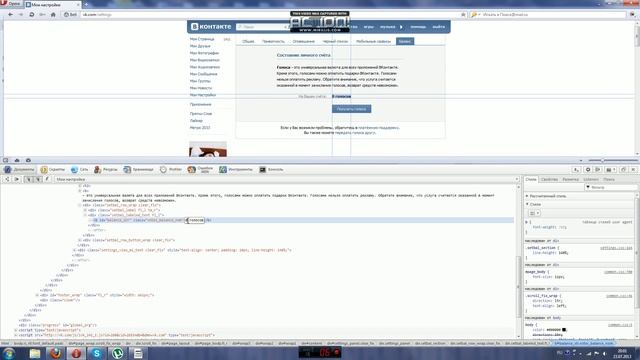Collapse the settings_row_wrap div node

point(80,205)
